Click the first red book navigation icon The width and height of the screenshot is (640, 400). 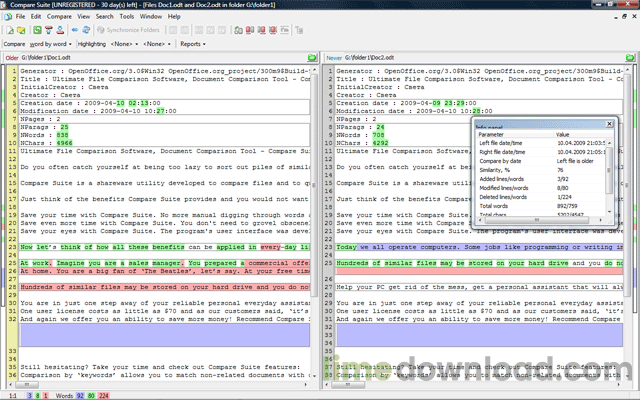[250, 30]
